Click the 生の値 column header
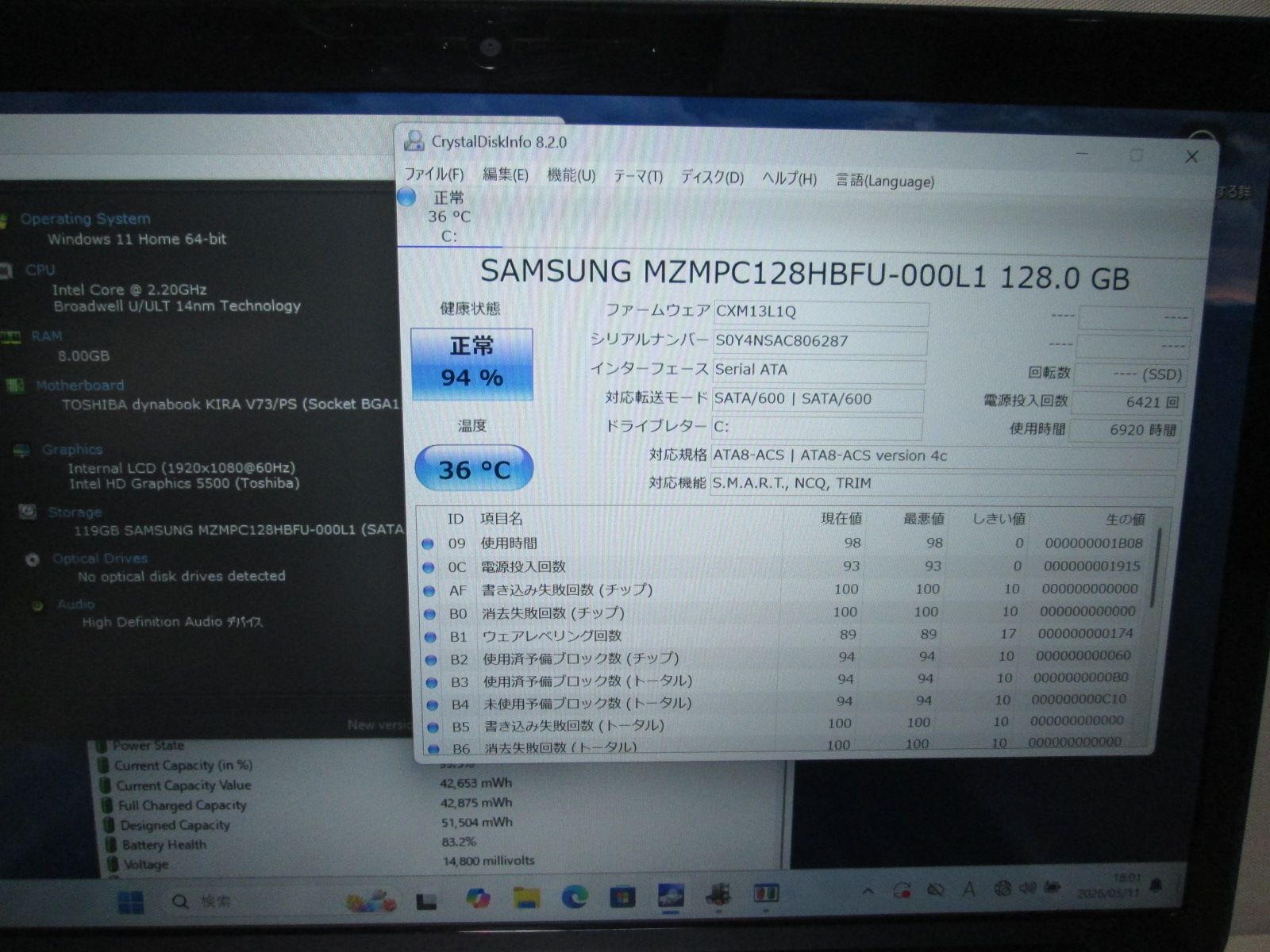Image resolution: width=1270 pixels, height=952 pixels. click(x=1125, y=520)
